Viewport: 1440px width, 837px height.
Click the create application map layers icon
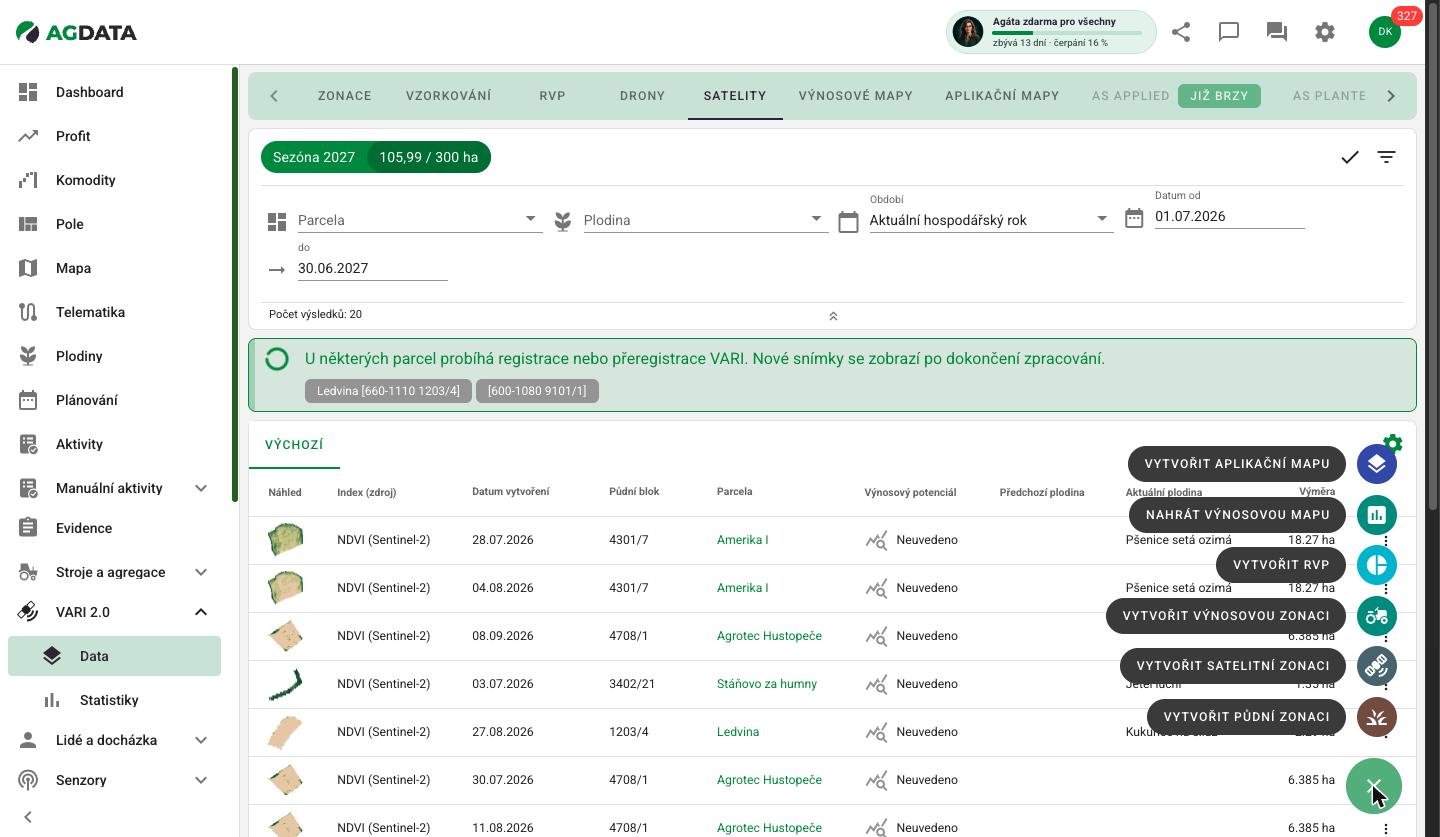[1377, 464]
